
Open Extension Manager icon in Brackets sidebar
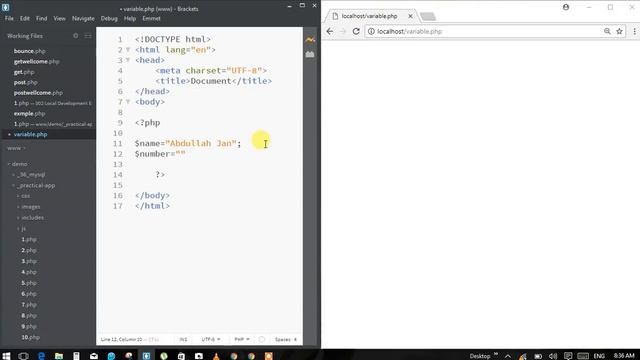click(310, 54)
